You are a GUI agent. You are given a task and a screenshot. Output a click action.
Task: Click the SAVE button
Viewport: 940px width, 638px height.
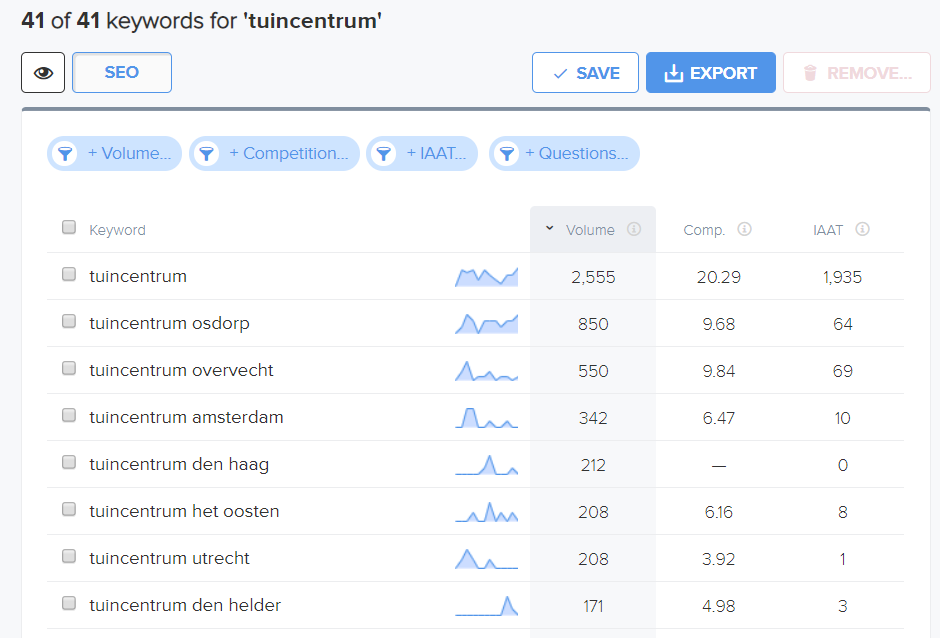tap(585, 73)
